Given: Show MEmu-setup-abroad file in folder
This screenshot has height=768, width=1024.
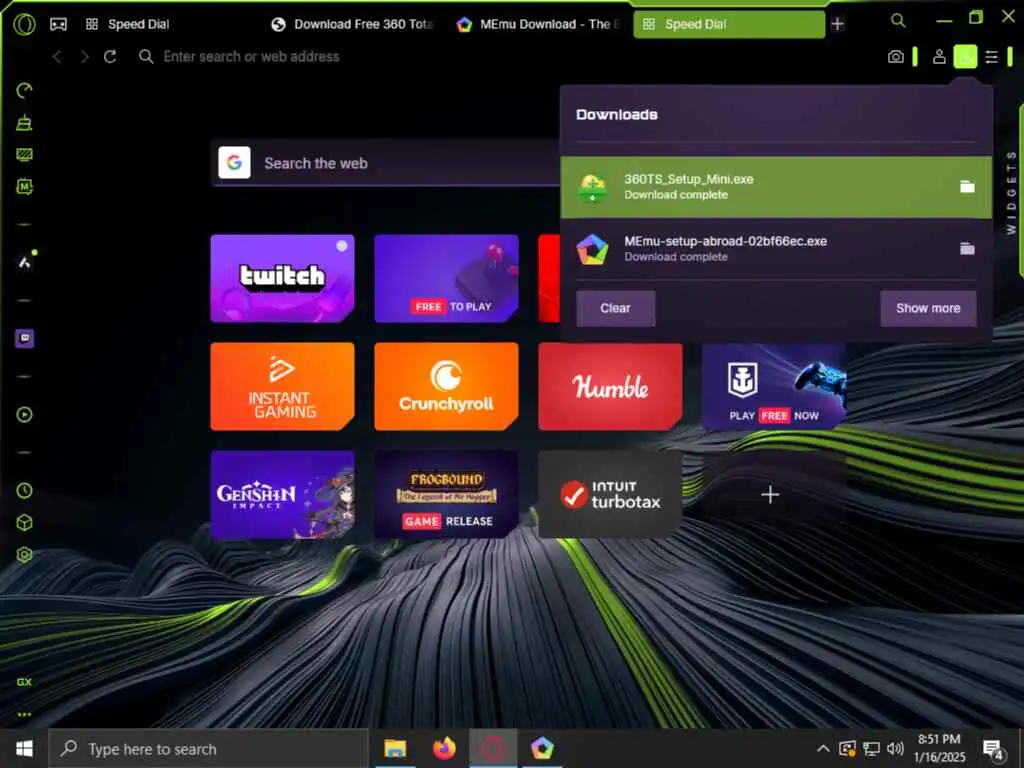Looking at the screenshot, I should coord(967,249).
